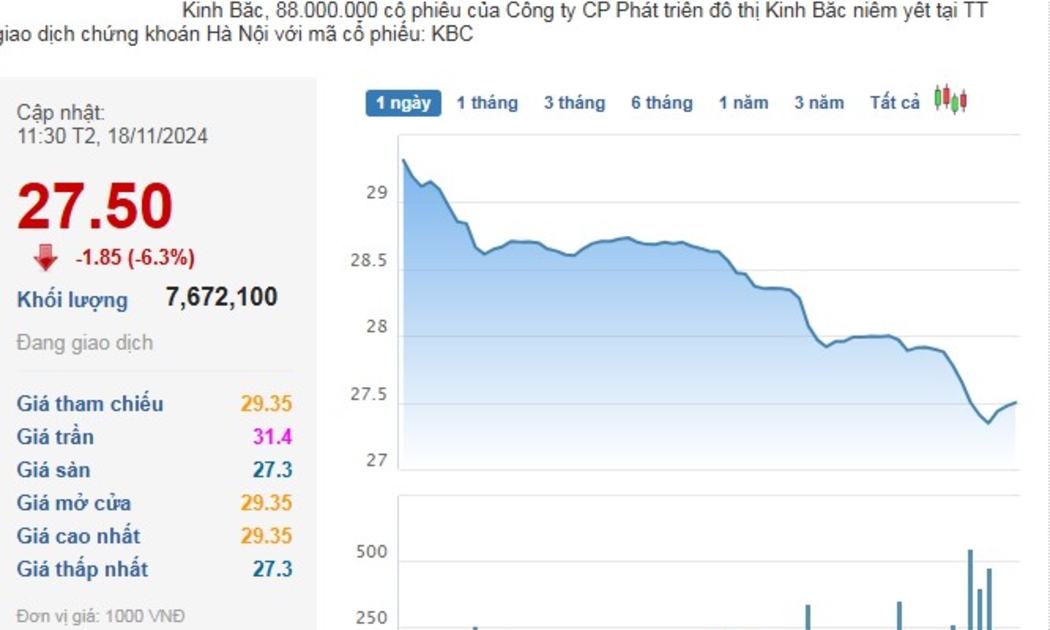
Task: Click the Giá sàn label
Action: 53,470
